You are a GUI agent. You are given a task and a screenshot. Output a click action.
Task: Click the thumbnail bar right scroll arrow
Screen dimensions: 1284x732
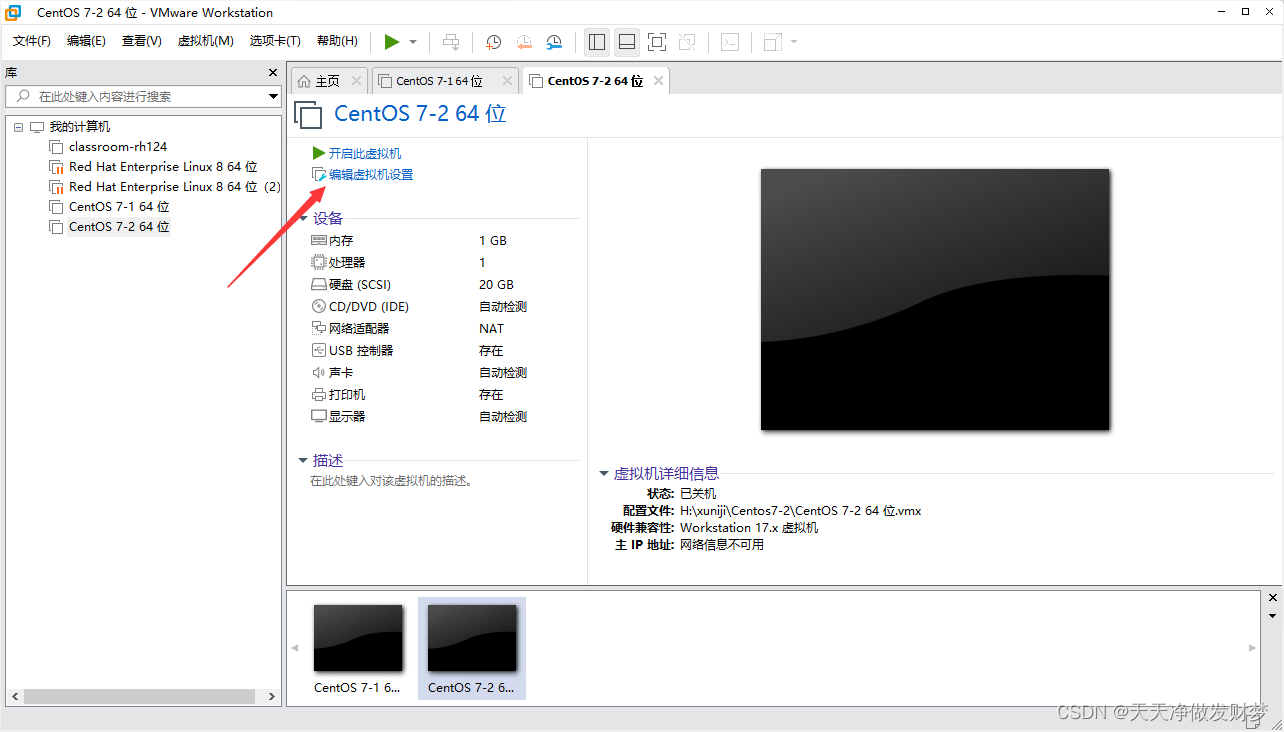tap(1253, 648)
